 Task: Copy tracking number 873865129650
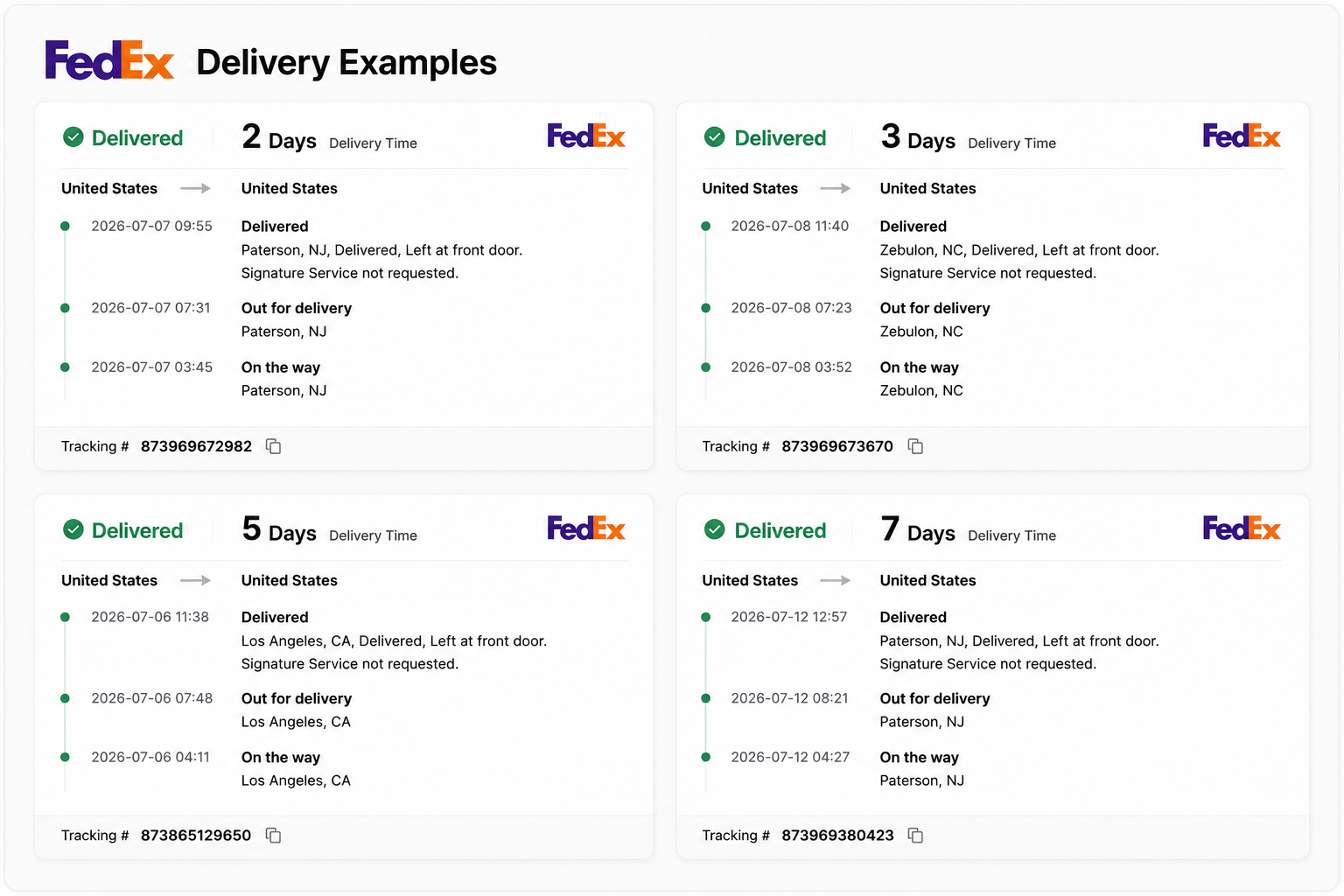[274, 836]
